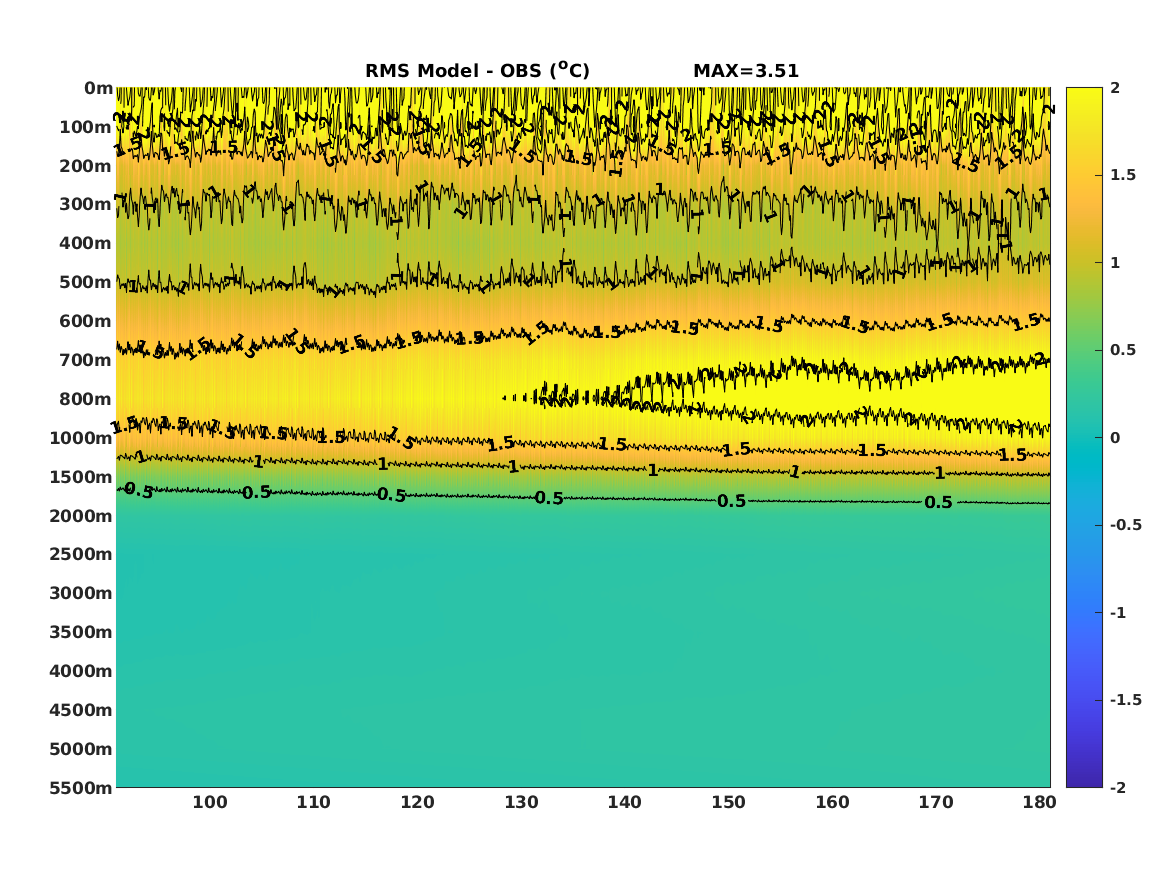The image size is (1167, 875).
Task: Click the plot title "RMS Model - OBS (°C)"
Action: click(477, 70)
